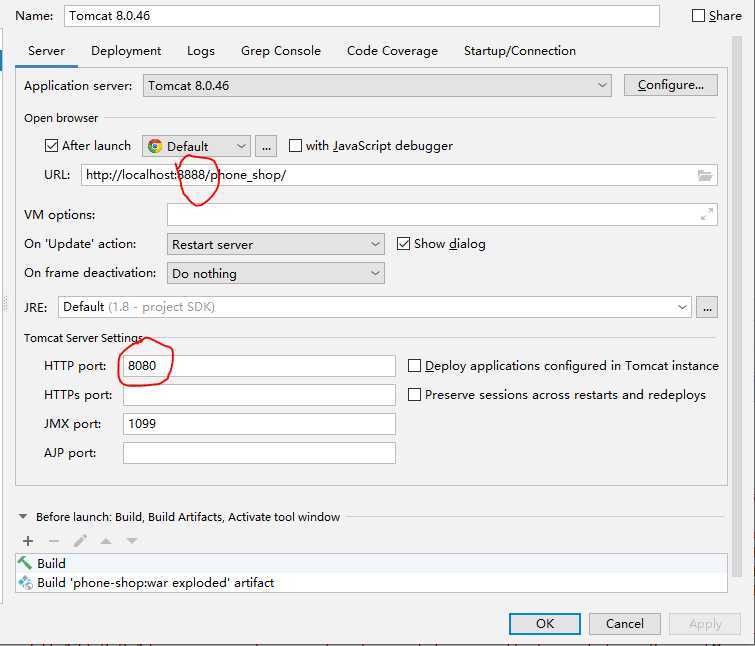Open the JRE dropdown
The image size is (755, 646).
[x=375, y=307]
